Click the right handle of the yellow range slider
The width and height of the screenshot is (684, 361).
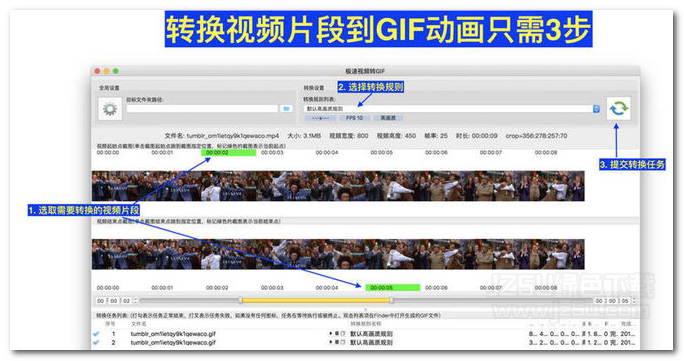pos(391,300)
